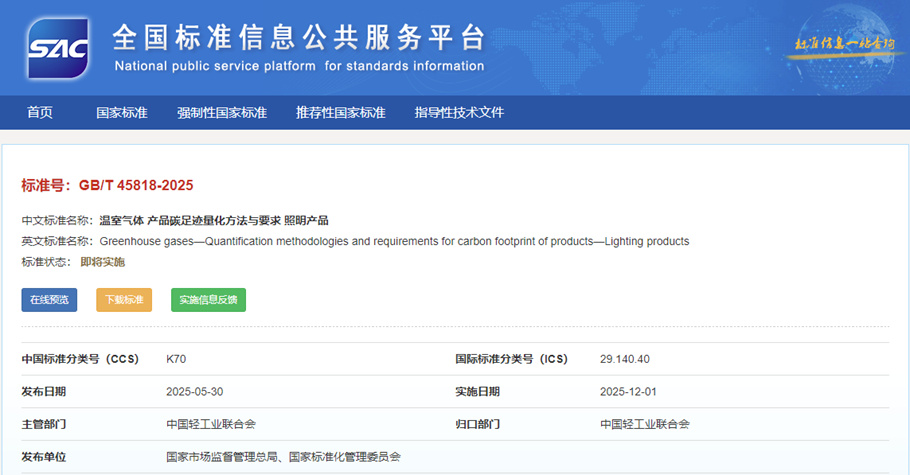This screenshot has height=475, width=910.
Task: Click the SAC logo icon
Action: tap(59, 47)
